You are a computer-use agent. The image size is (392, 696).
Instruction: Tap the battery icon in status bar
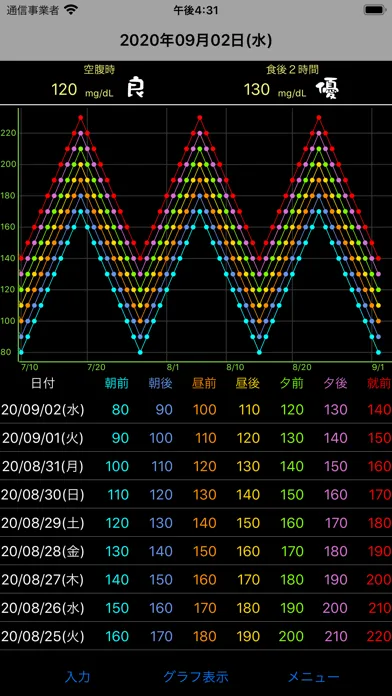click(374, 10)
